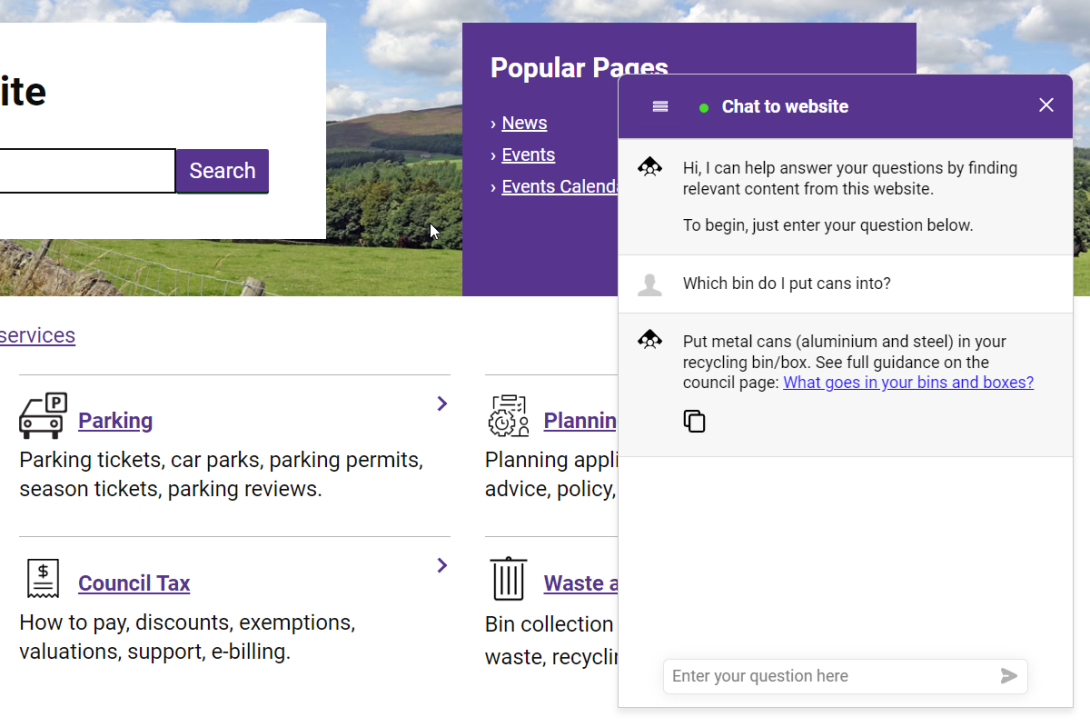
Task: Click the 'Popular Pages' heading
Action: point(579,67)
